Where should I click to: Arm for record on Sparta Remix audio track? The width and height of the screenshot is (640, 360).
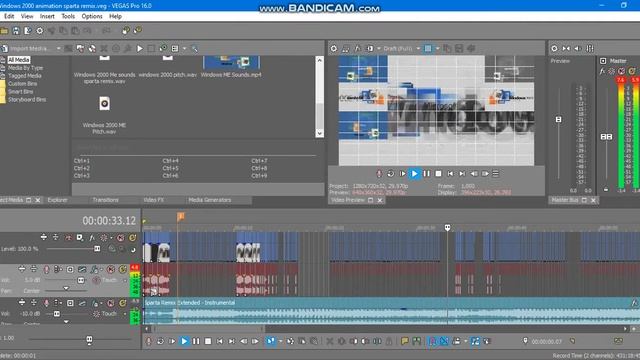coord(46,303)
